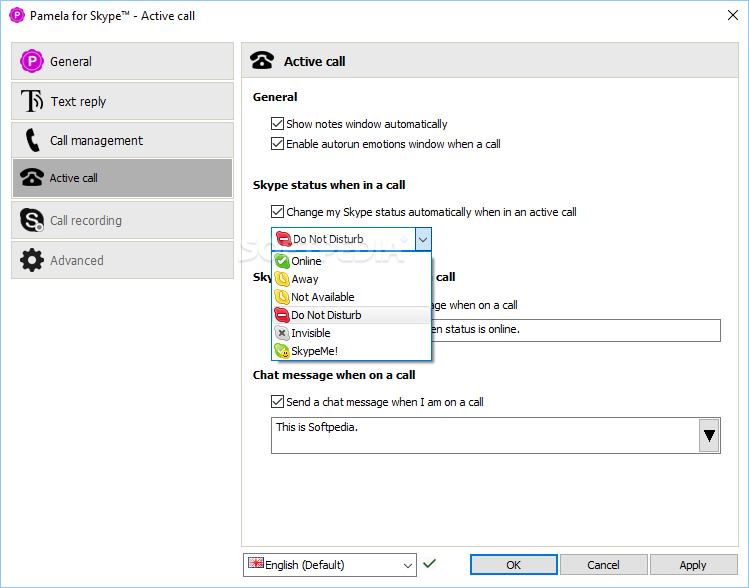Click the SkypeMe! smiley status icon
Image resolution: width=749 pixels, height=588 pixels.
coord(282,351)
